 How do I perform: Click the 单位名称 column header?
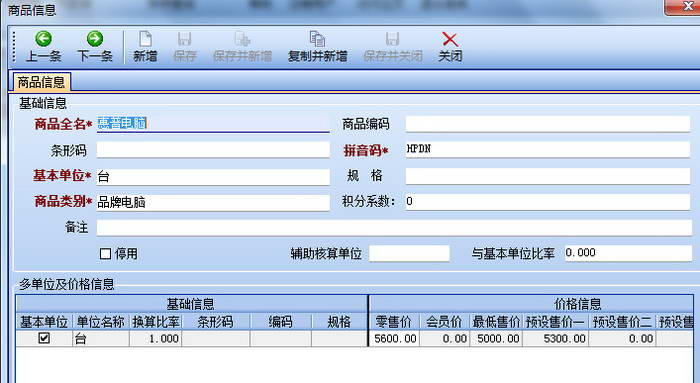click(101, 322)
